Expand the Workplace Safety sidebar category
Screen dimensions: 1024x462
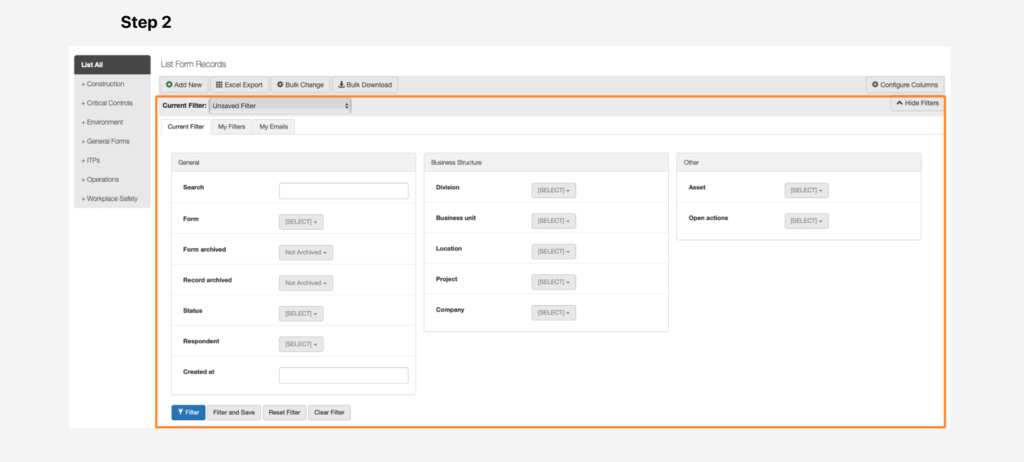click(x=110, y=198)
